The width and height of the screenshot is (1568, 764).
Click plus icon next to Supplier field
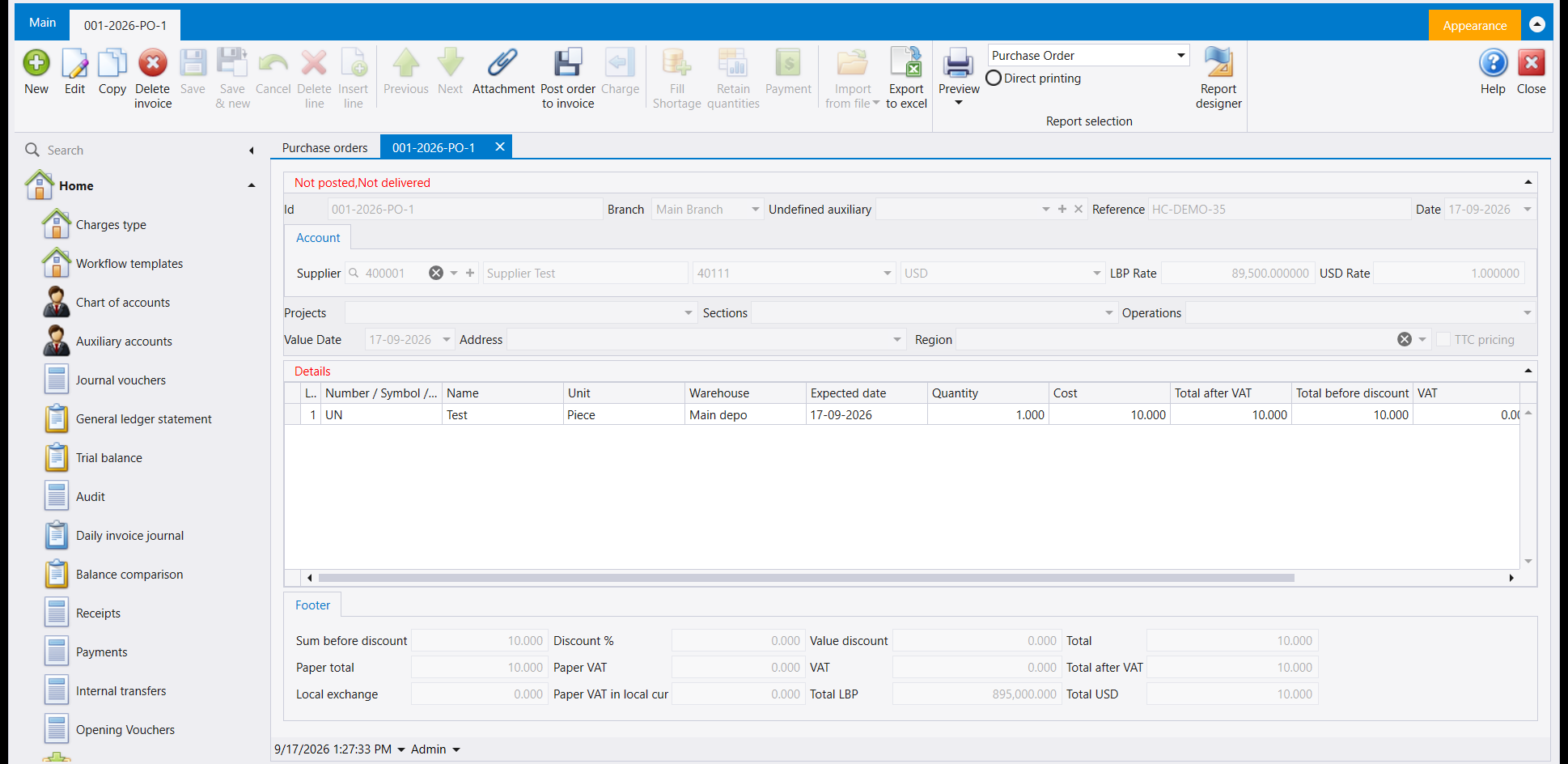point(470,274)
